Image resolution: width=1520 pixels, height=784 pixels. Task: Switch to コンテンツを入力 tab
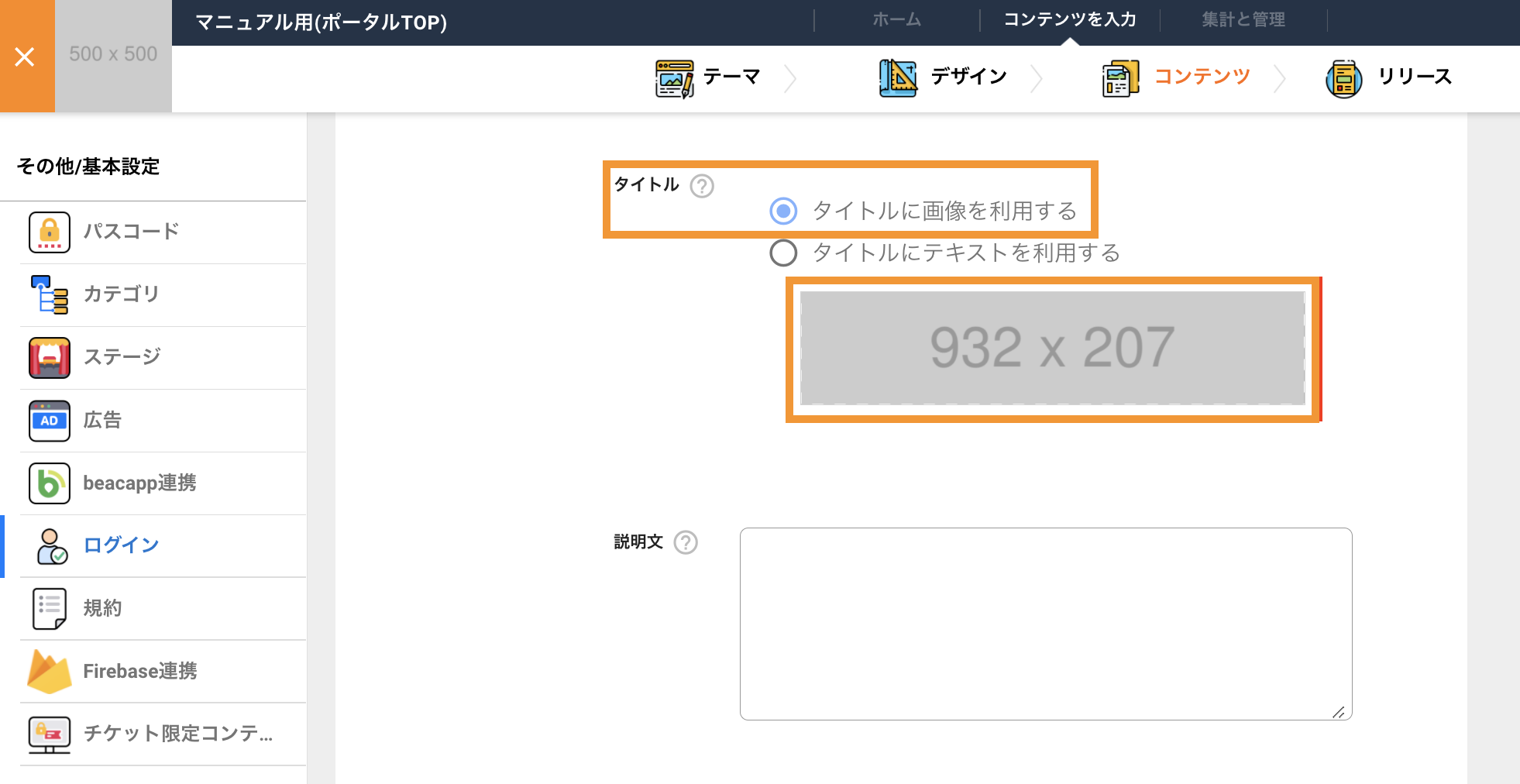pyautogui.click(x=1070, y=20)
